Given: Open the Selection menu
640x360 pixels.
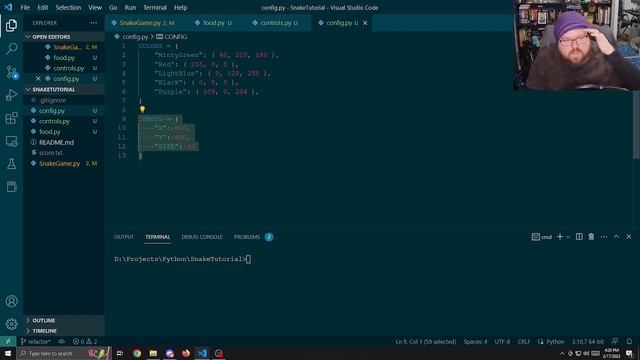Looking at the screenshot, I should coord(68,7).
